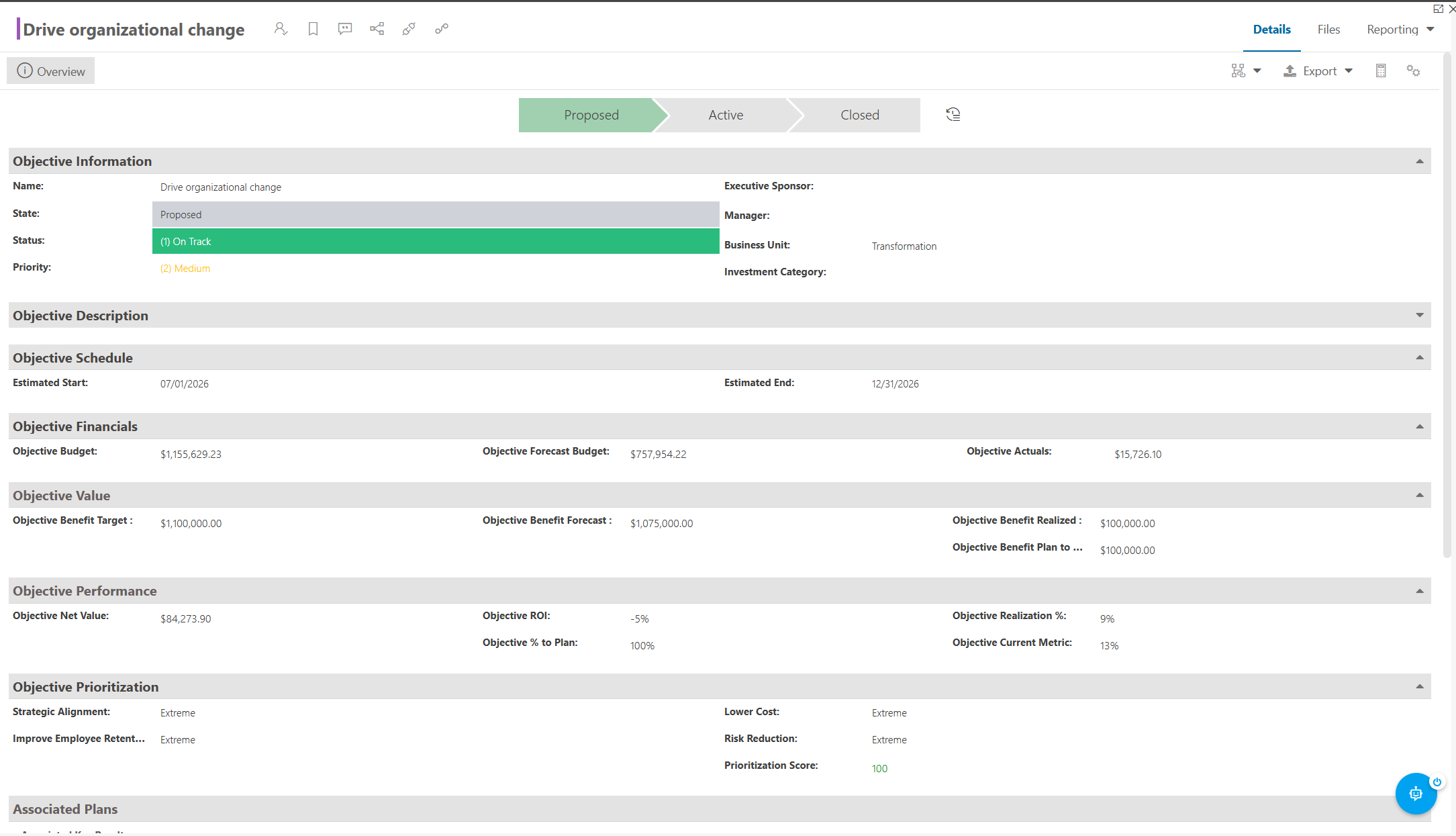Click the pop-out window icon
This screenshot has height=836, width=1456.
(1438, 9)
